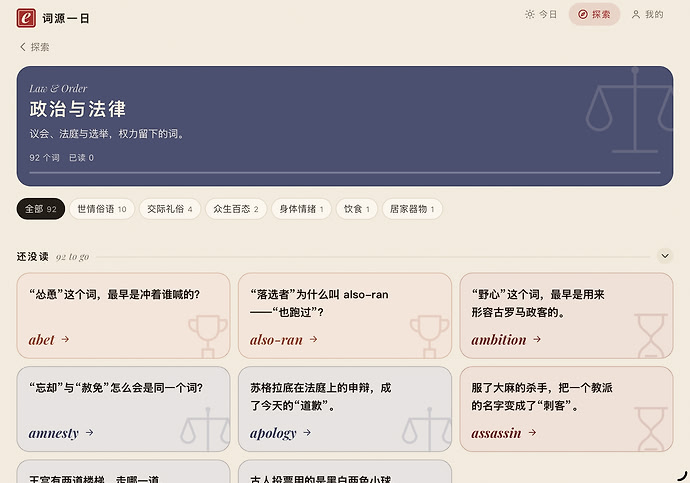
Task: Click the red 词源一日 app logo
Action: [x=26, y=18]
